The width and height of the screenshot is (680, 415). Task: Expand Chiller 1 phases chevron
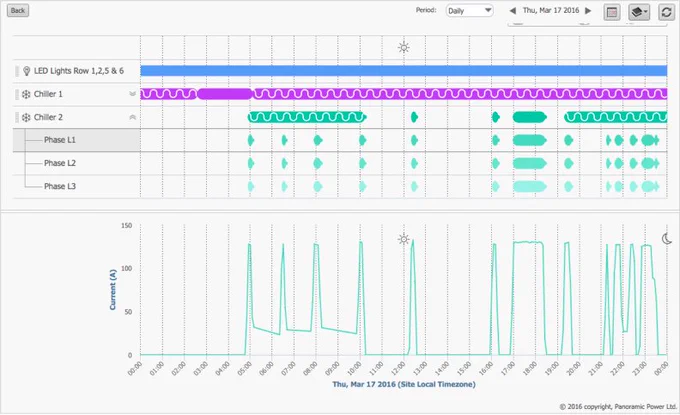tap(133, 94)
